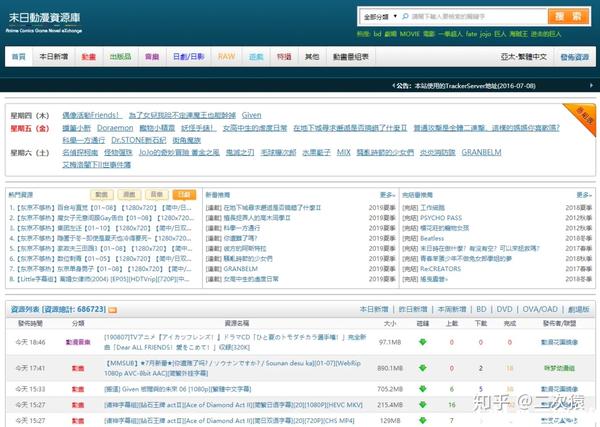Viewport: 600px width, 427px height.
Task: Click the fate hot keyword
Action: tap(471, 34)
